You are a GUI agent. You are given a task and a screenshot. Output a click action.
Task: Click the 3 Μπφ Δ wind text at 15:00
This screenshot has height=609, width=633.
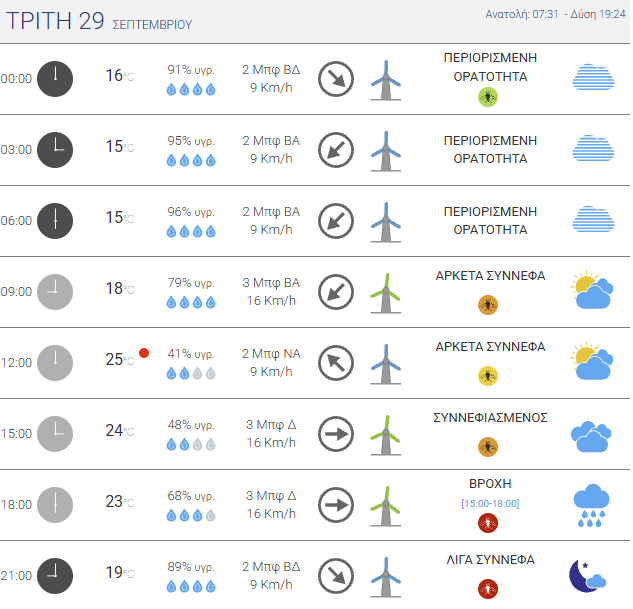coord(271,425)
